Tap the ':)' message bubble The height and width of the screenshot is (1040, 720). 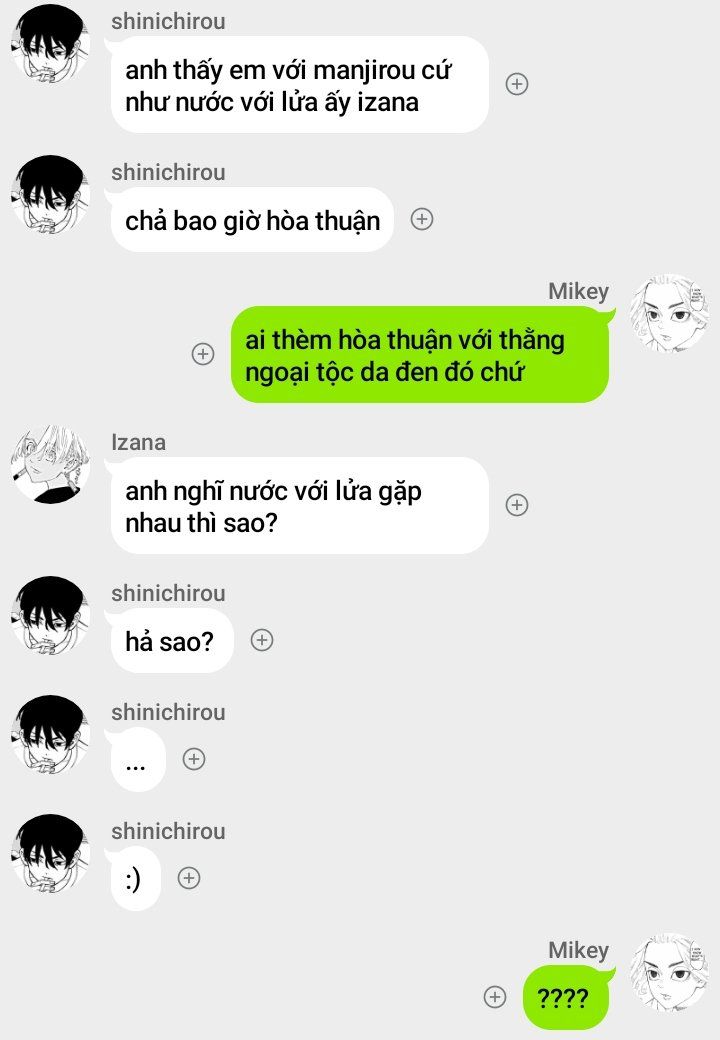point(136,879)
